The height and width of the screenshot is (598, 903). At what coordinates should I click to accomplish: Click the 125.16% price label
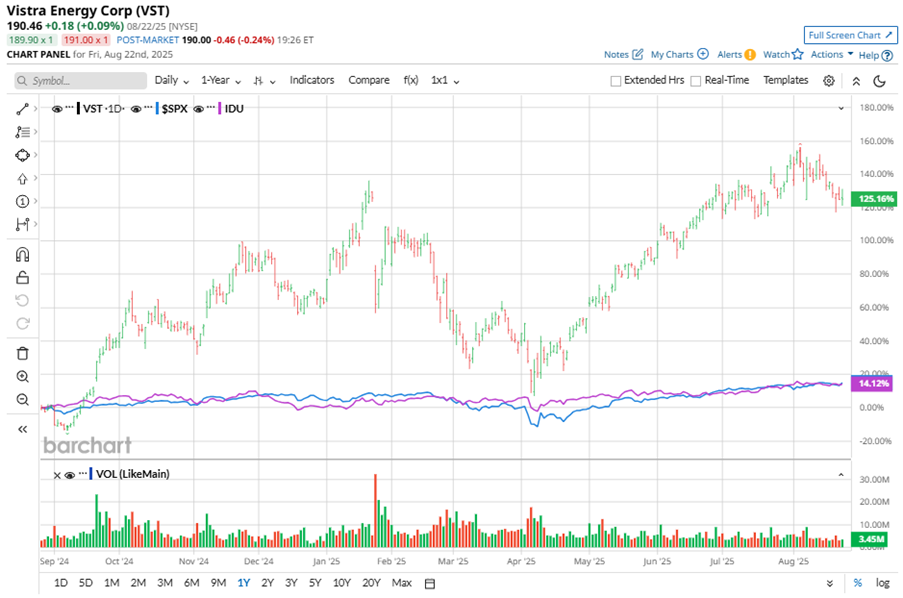pos(874,199)
